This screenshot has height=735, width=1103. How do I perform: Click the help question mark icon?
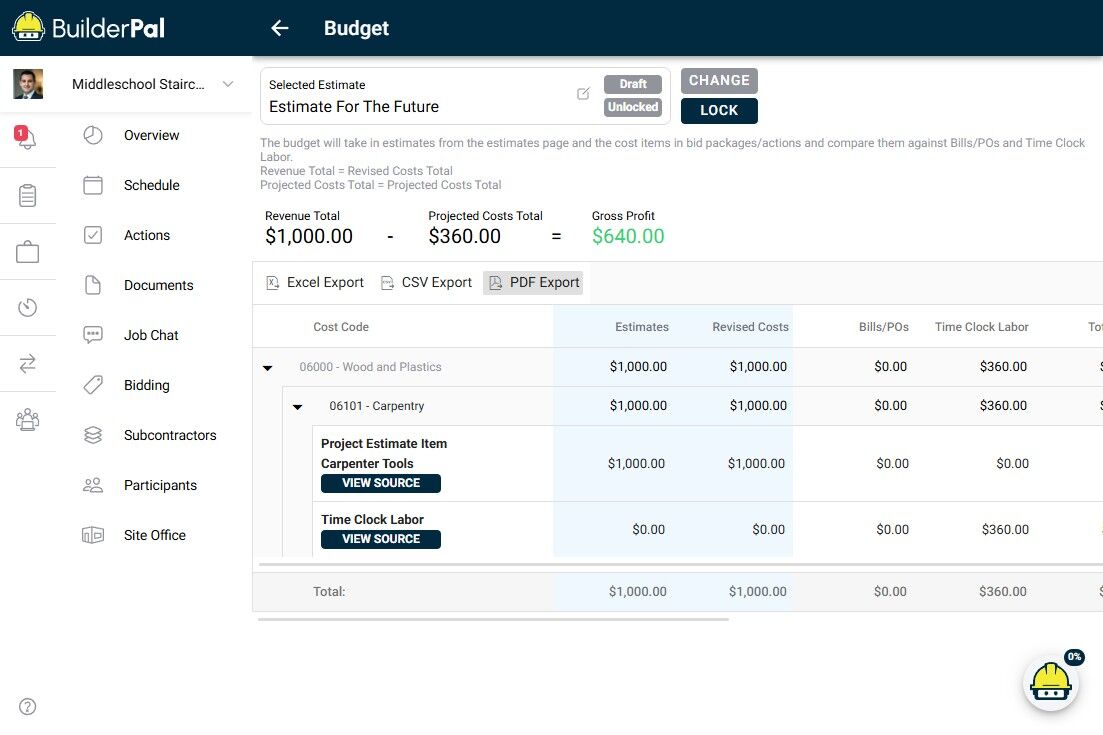pyautogui.click(x=27, y=707)
